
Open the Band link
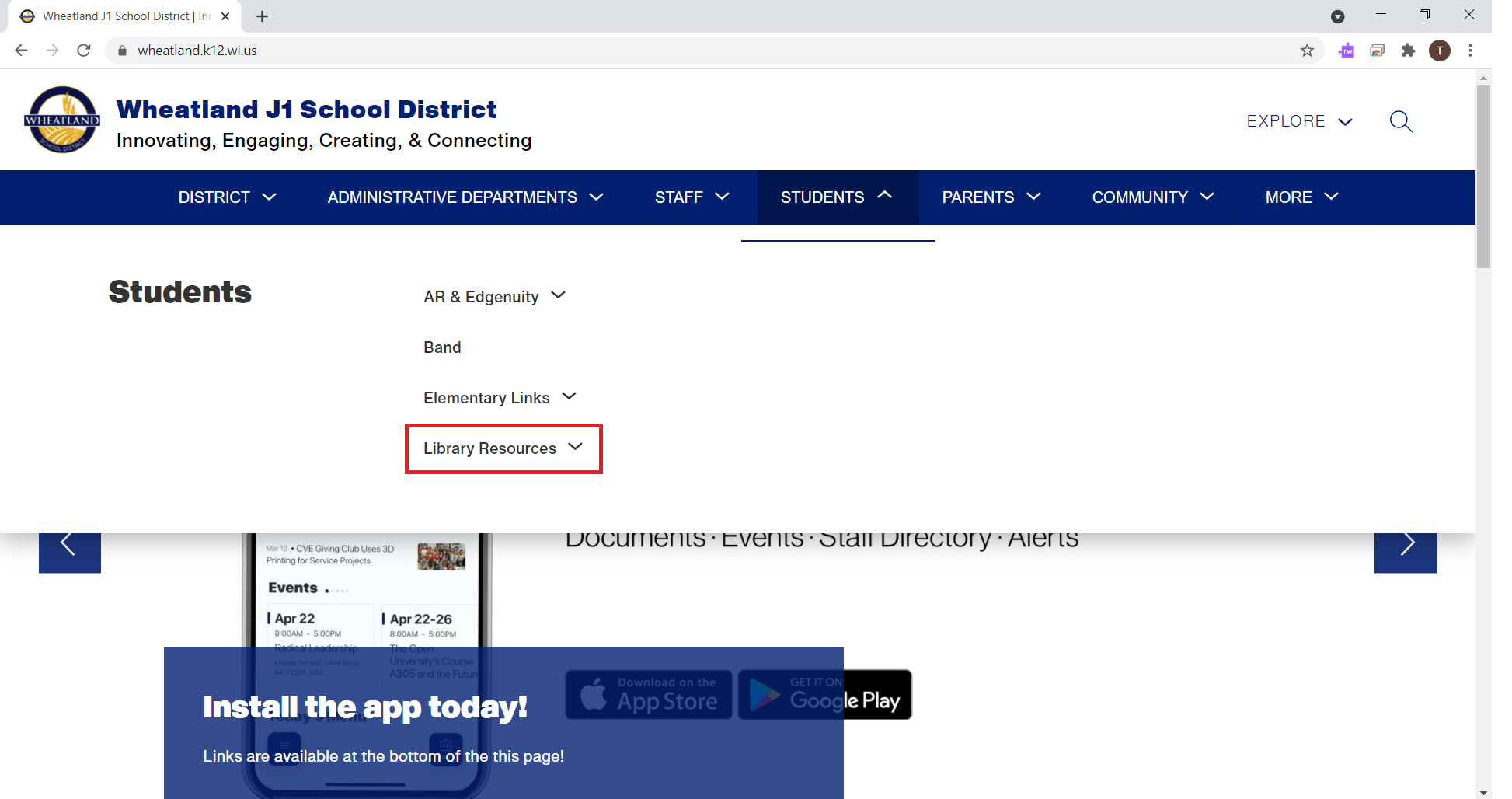click(x=442, y=347)
